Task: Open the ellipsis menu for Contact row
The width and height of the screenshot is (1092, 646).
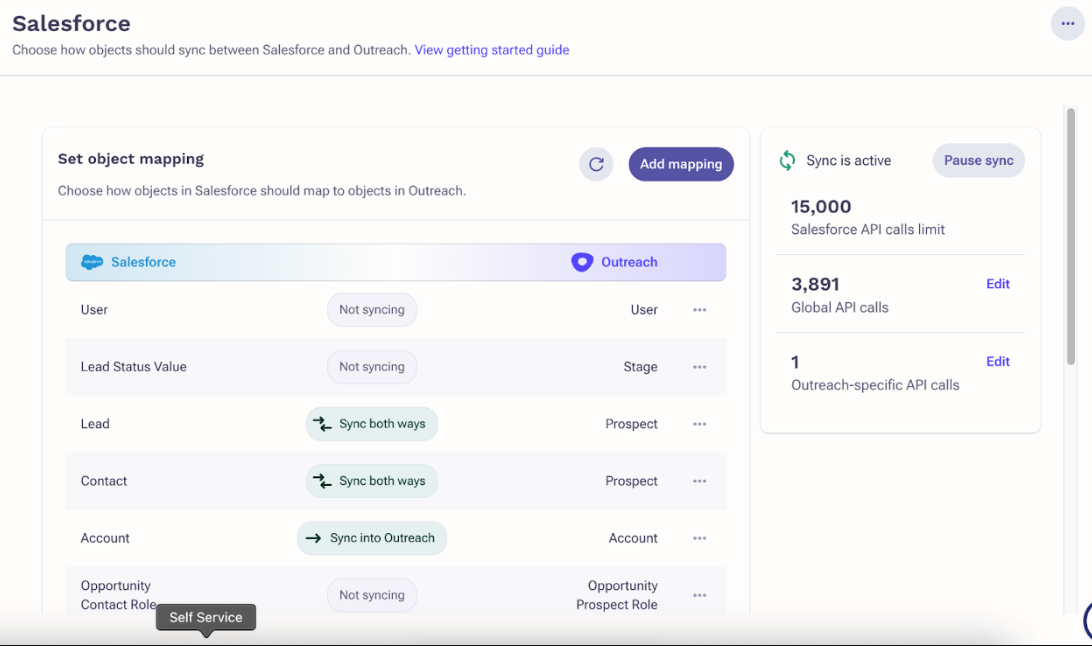Action: click(x=699, y=481)
